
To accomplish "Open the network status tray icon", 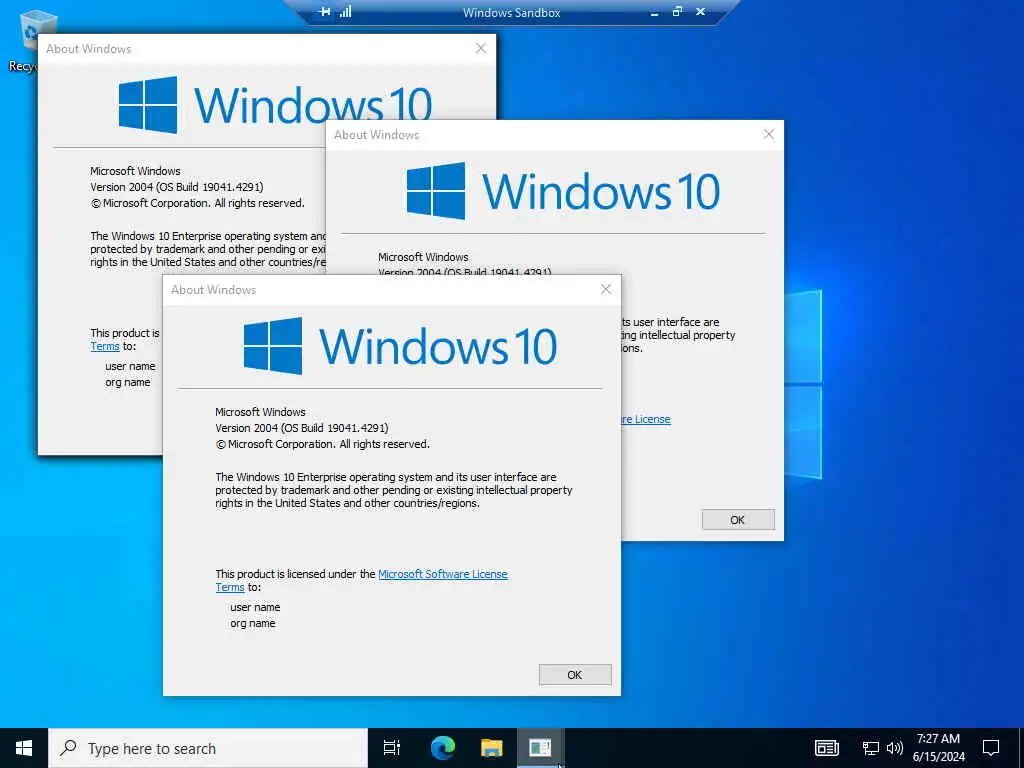I will (x=871, y=748).
